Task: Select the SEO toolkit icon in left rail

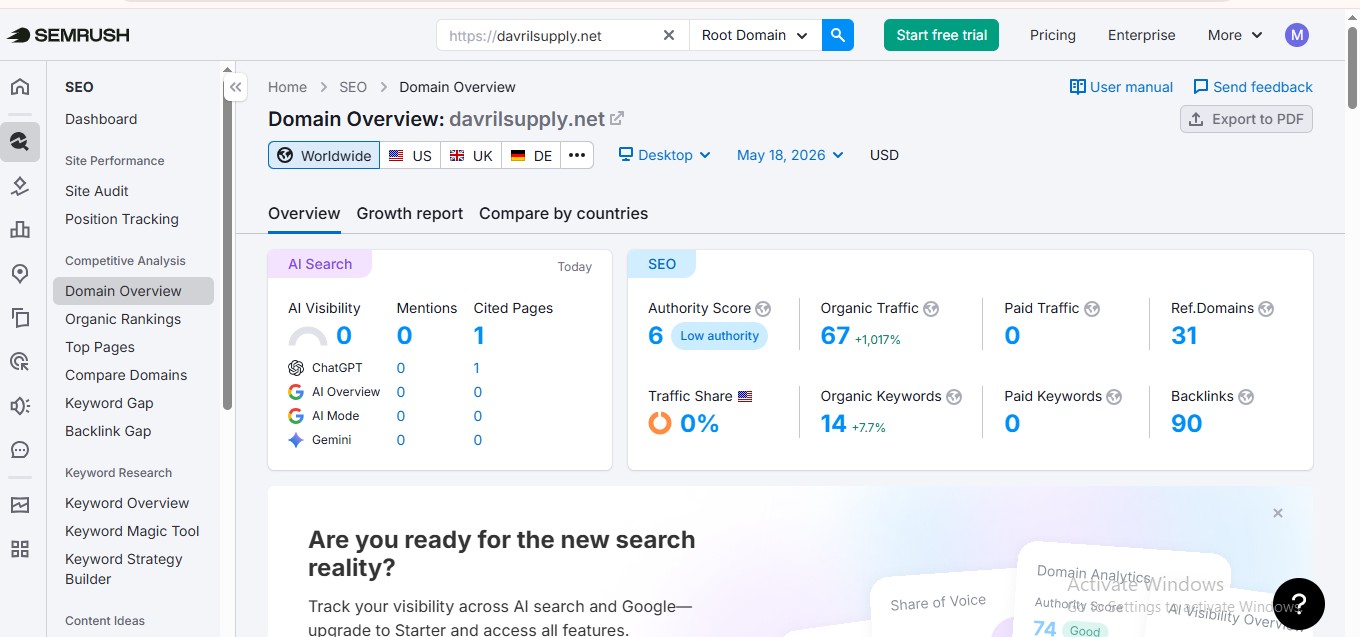Action: [20, 141]
